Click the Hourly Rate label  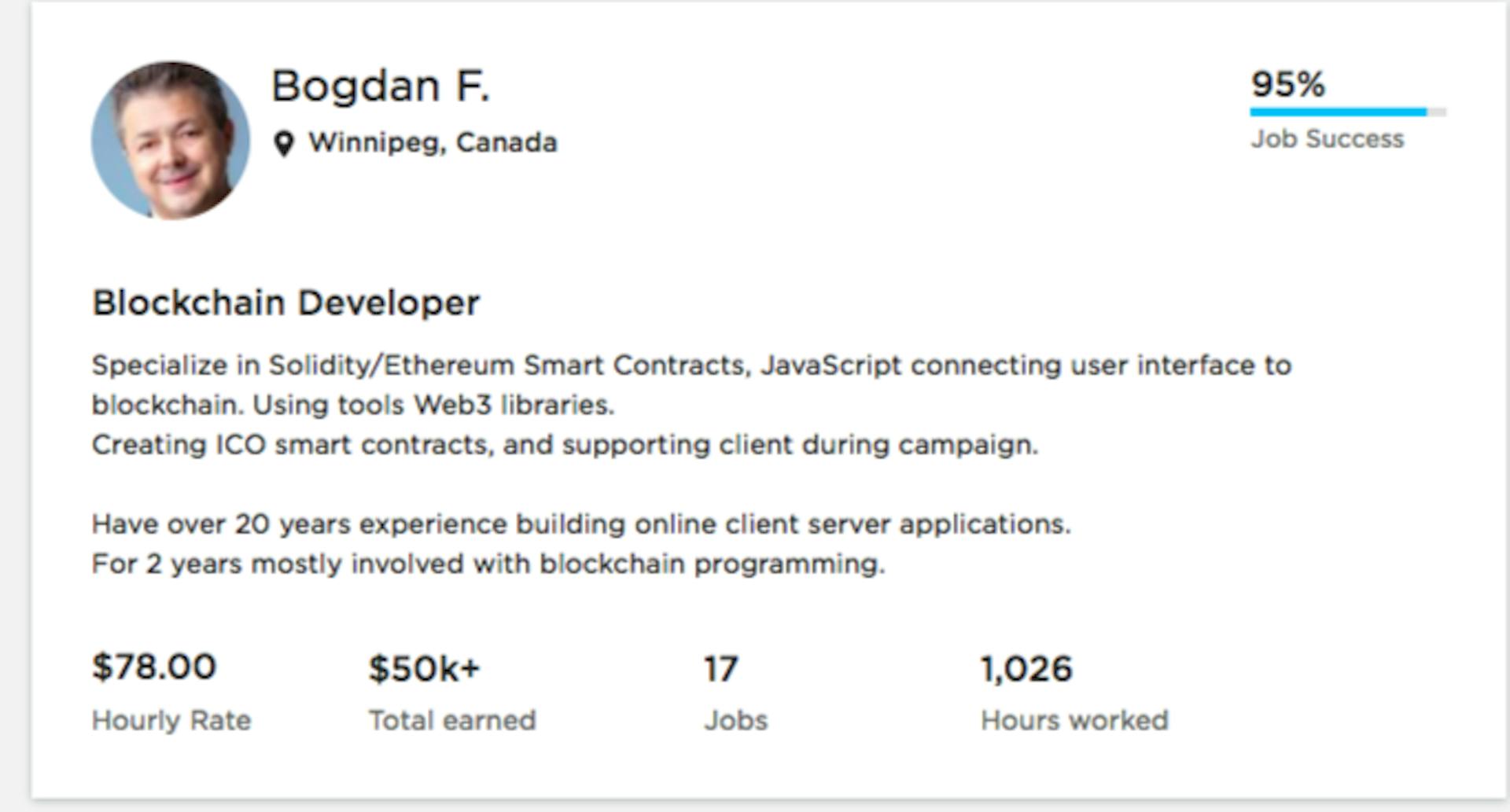coord(171,721)
